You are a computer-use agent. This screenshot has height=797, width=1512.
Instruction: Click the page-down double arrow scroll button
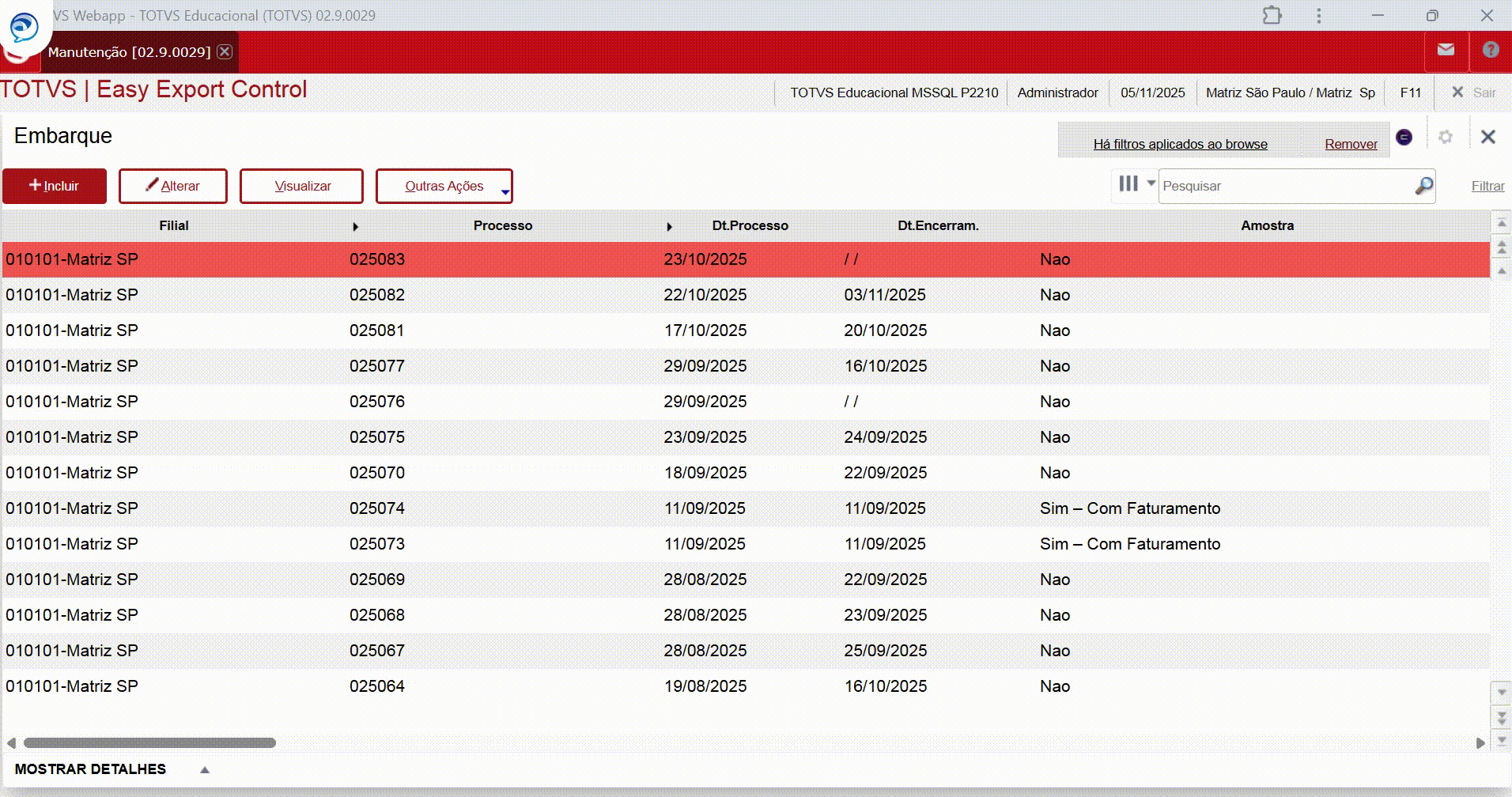pos(1501,717)
